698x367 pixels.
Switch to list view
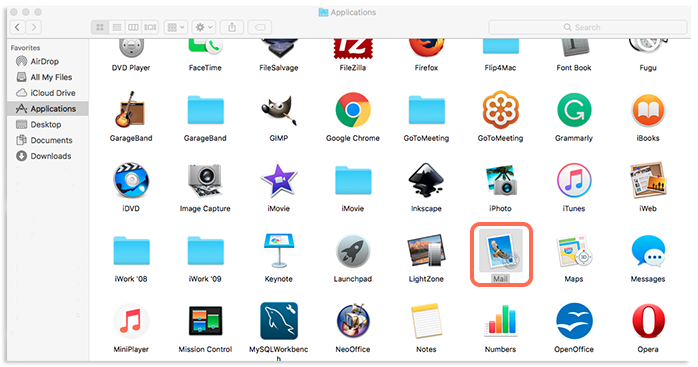[117, 27]
